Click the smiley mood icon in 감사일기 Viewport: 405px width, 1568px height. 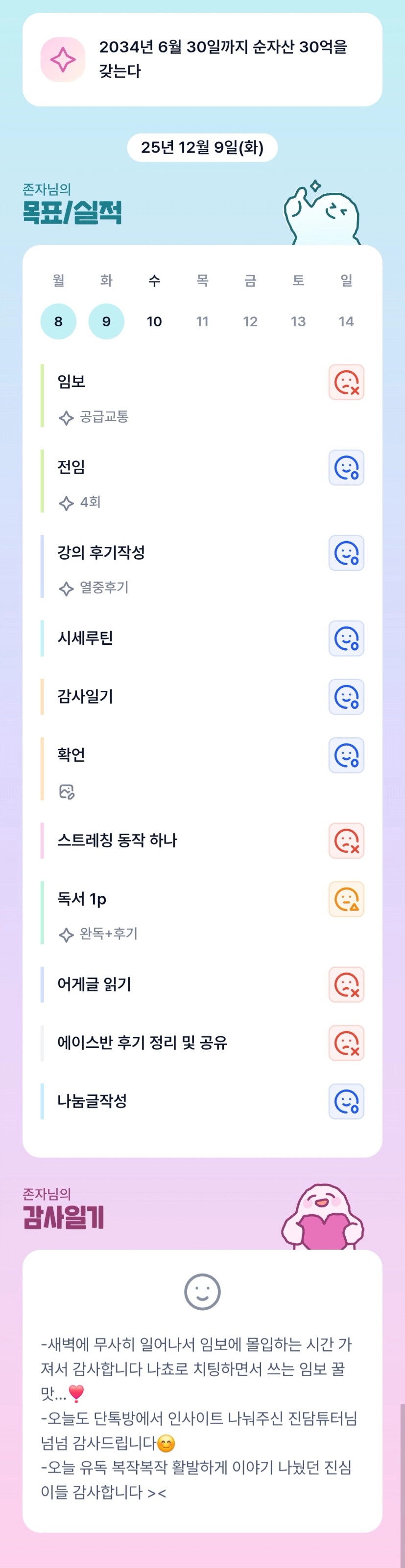[202, 1291]
